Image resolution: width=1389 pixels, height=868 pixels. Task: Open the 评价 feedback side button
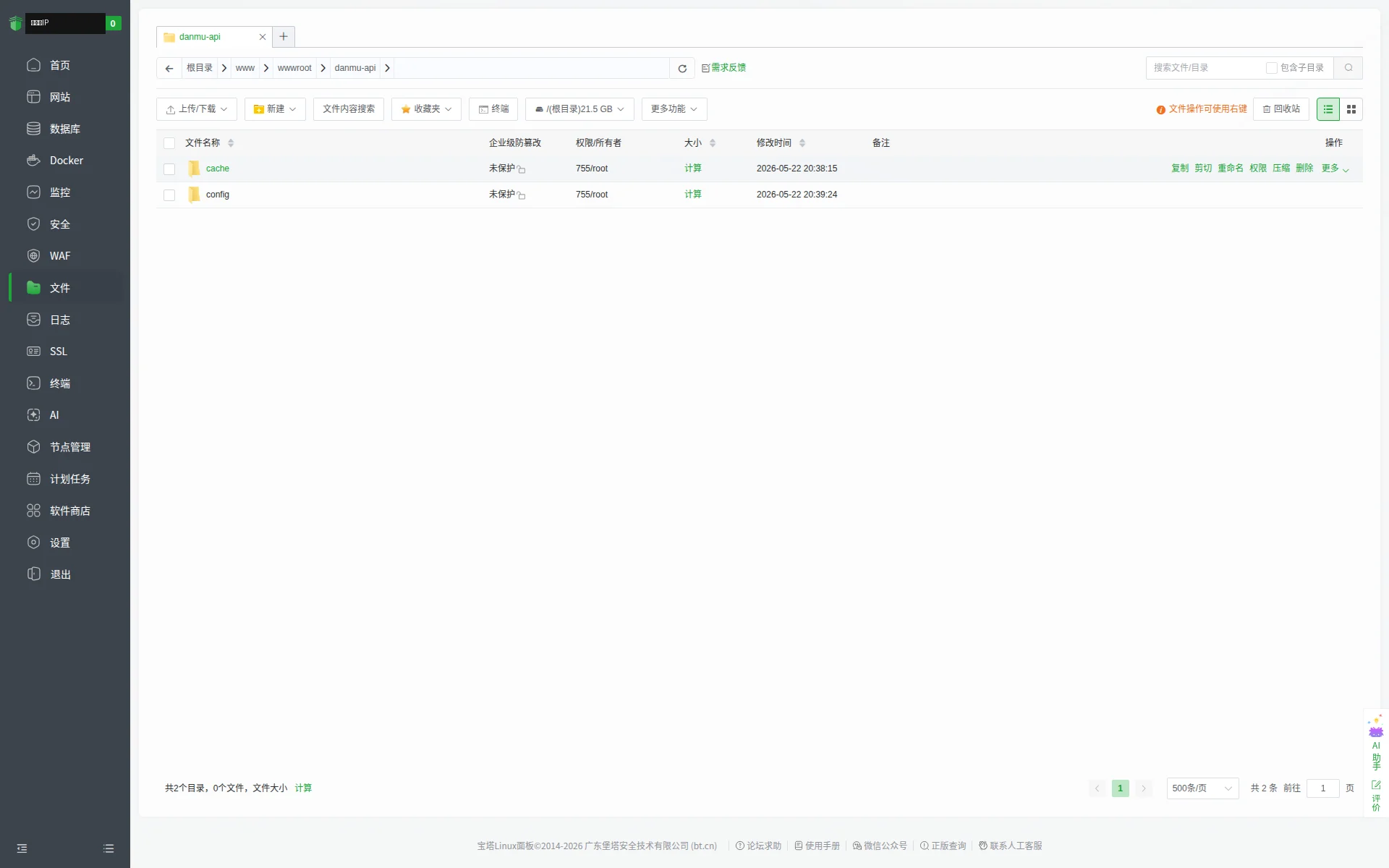tap(1376, 796)
